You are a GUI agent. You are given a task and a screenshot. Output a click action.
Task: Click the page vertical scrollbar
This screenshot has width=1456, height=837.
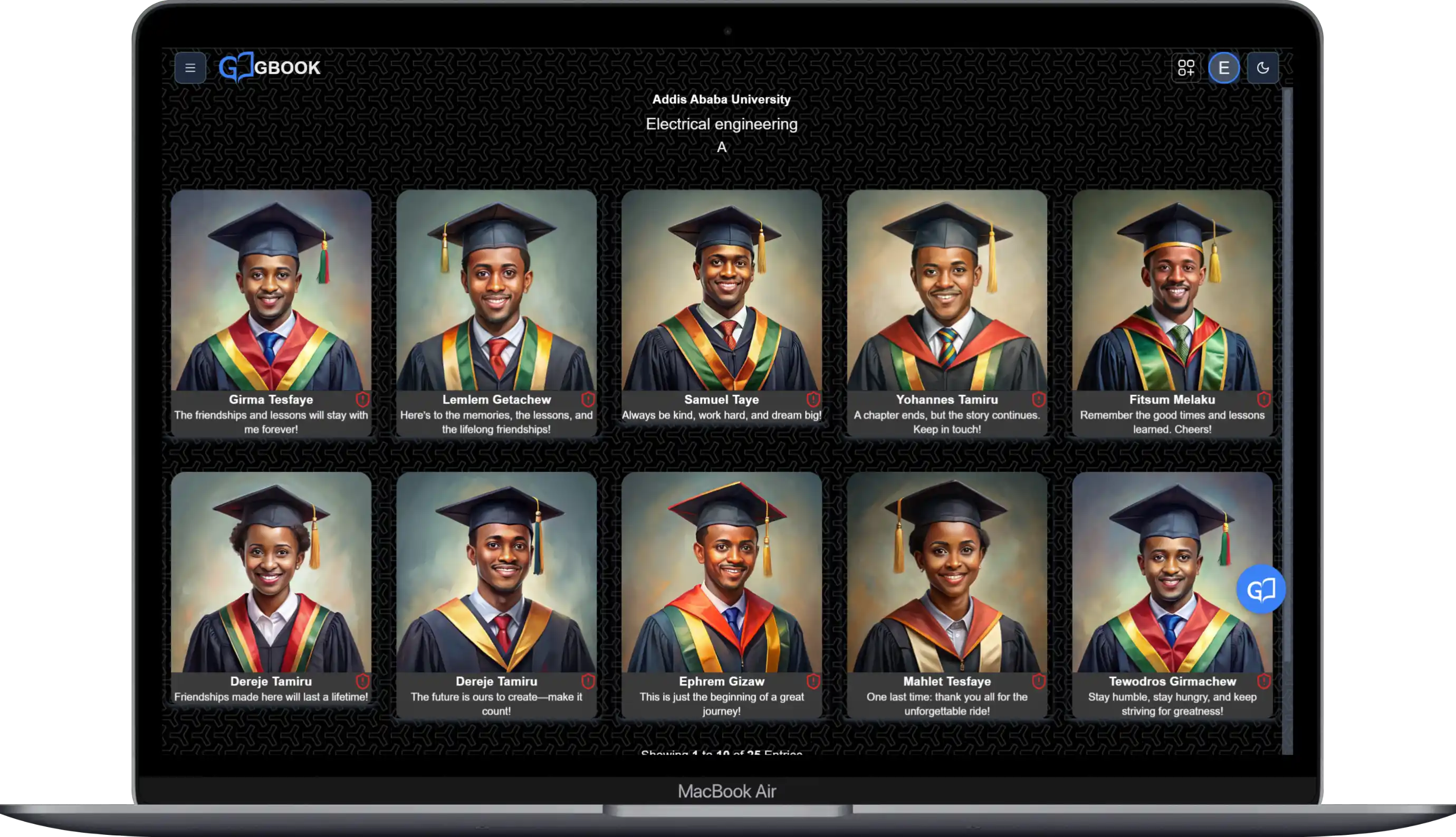pyautogui.click(x=1287, y=374)
